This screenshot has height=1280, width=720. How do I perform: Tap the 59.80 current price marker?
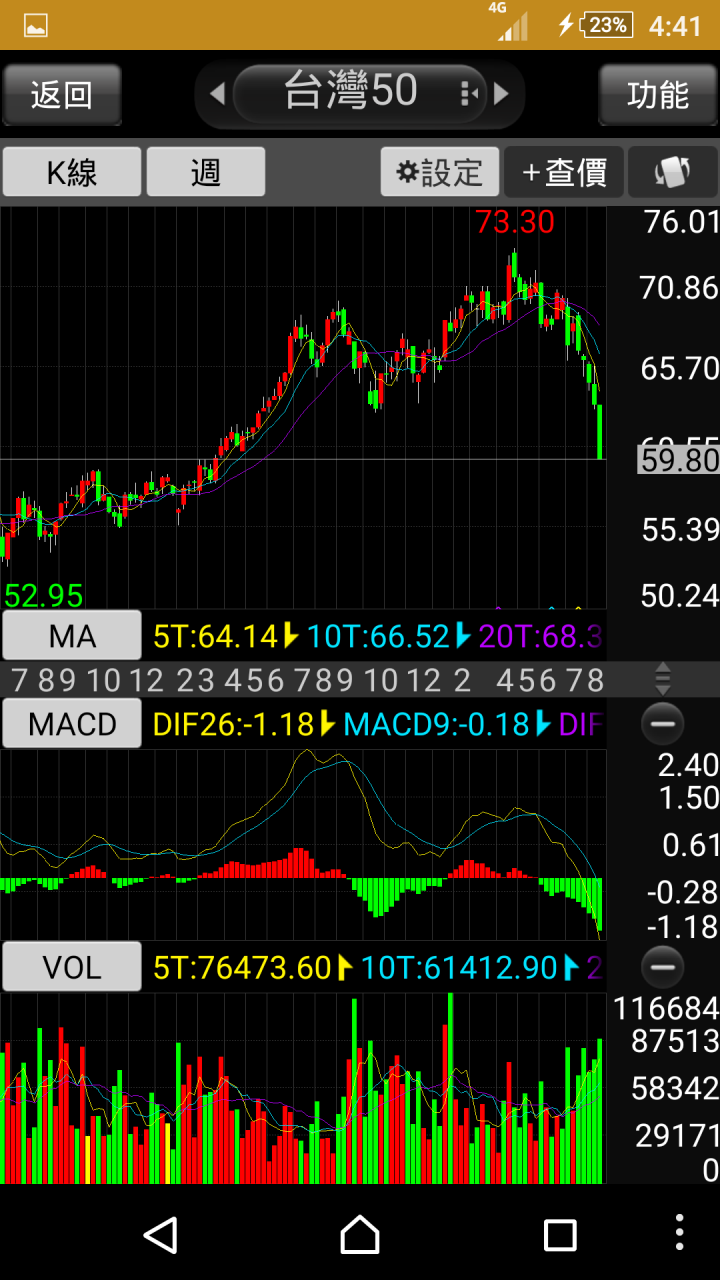(x=678, y=460)
